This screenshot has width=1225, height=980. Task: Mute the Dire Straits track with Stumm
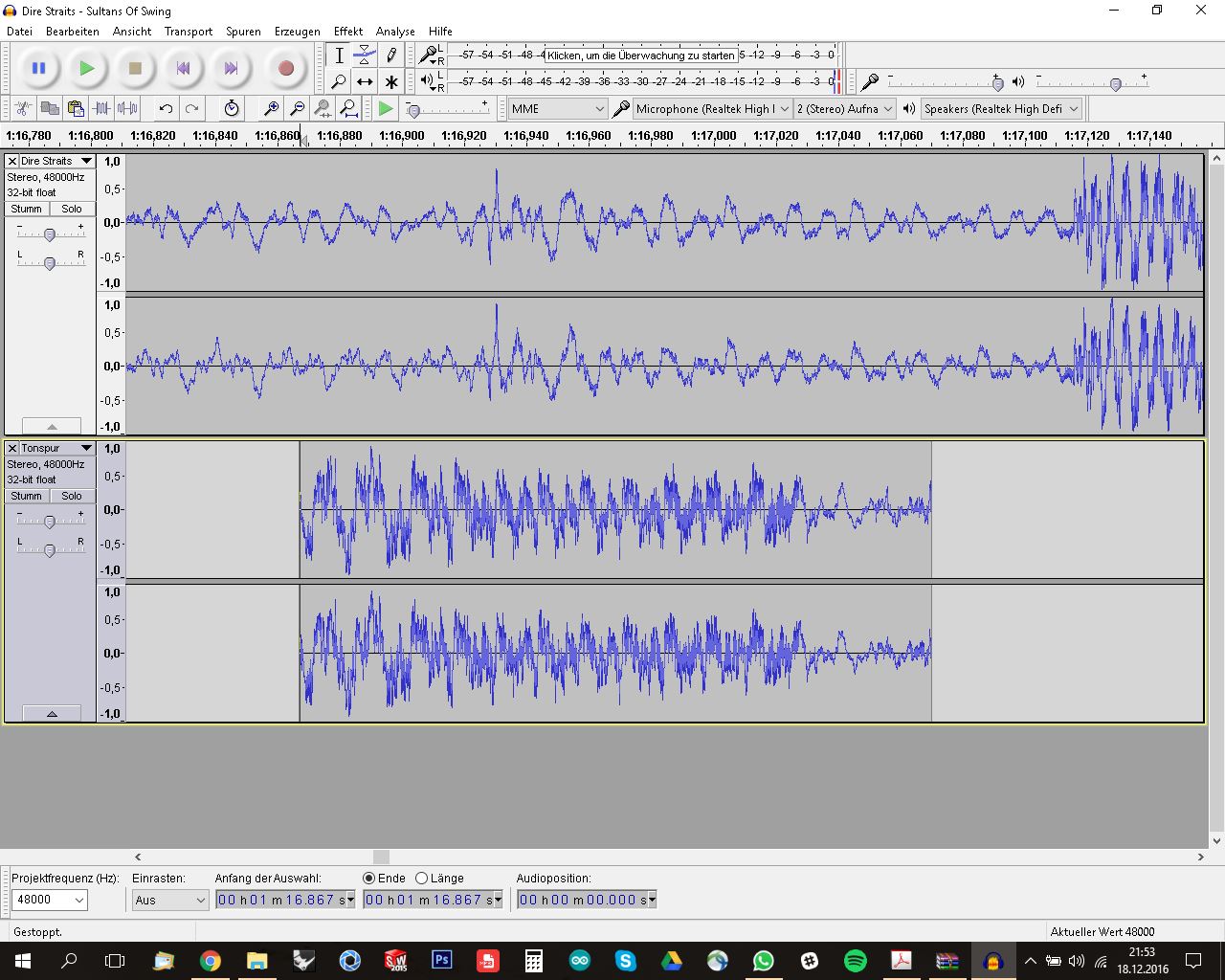point(27,209)
